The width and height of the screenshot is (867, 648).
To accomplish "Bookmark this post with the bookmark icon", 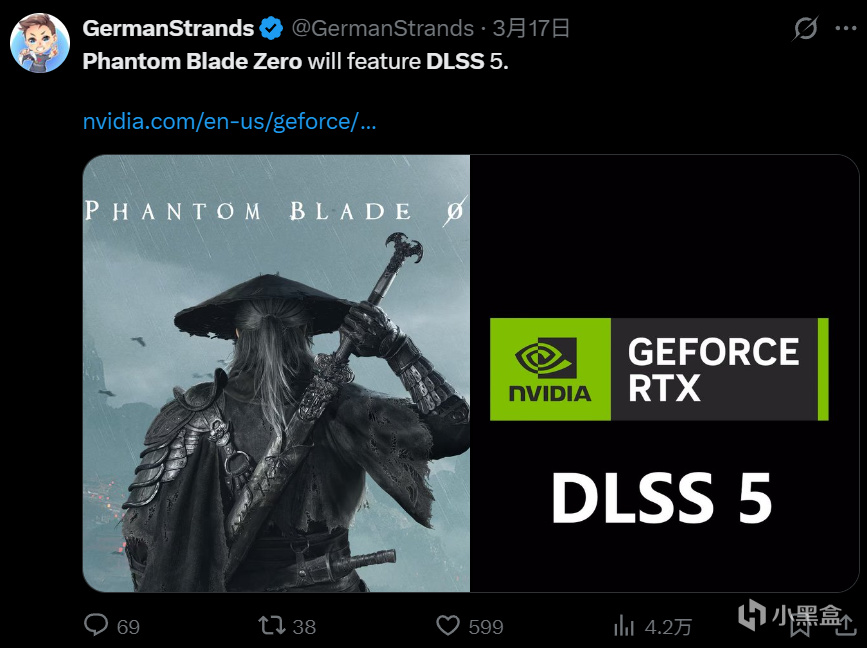I will (800, 626).
